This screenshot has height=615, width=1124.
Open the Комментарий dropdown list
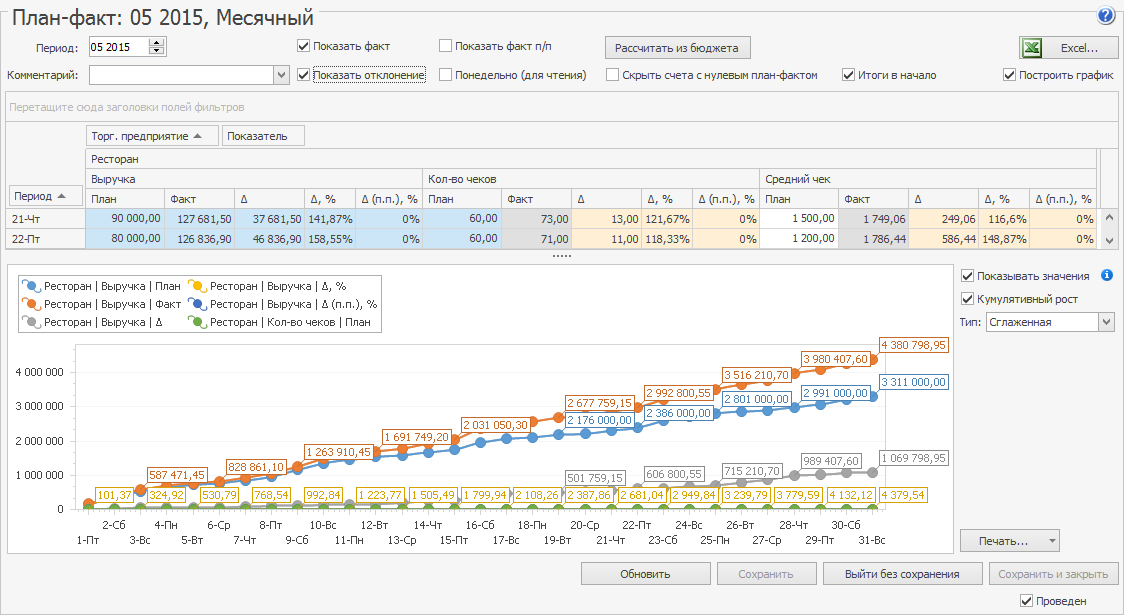coord(281,75)
